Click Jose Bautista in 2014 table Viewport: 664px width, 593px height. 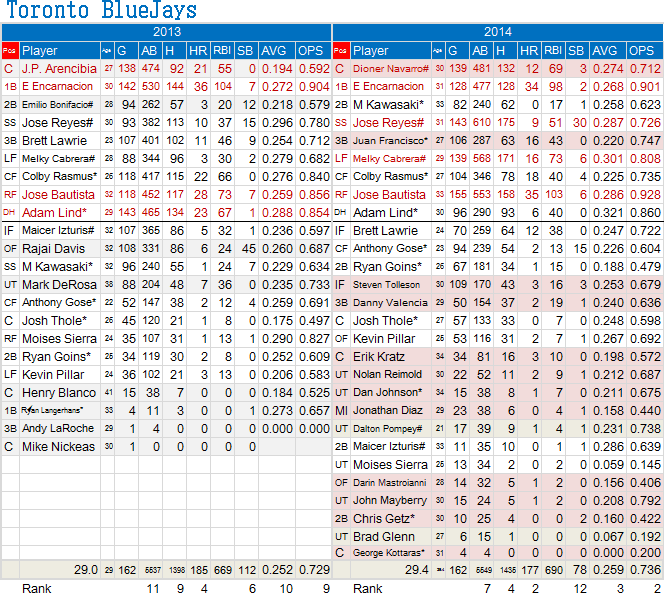tap(389, 195)
